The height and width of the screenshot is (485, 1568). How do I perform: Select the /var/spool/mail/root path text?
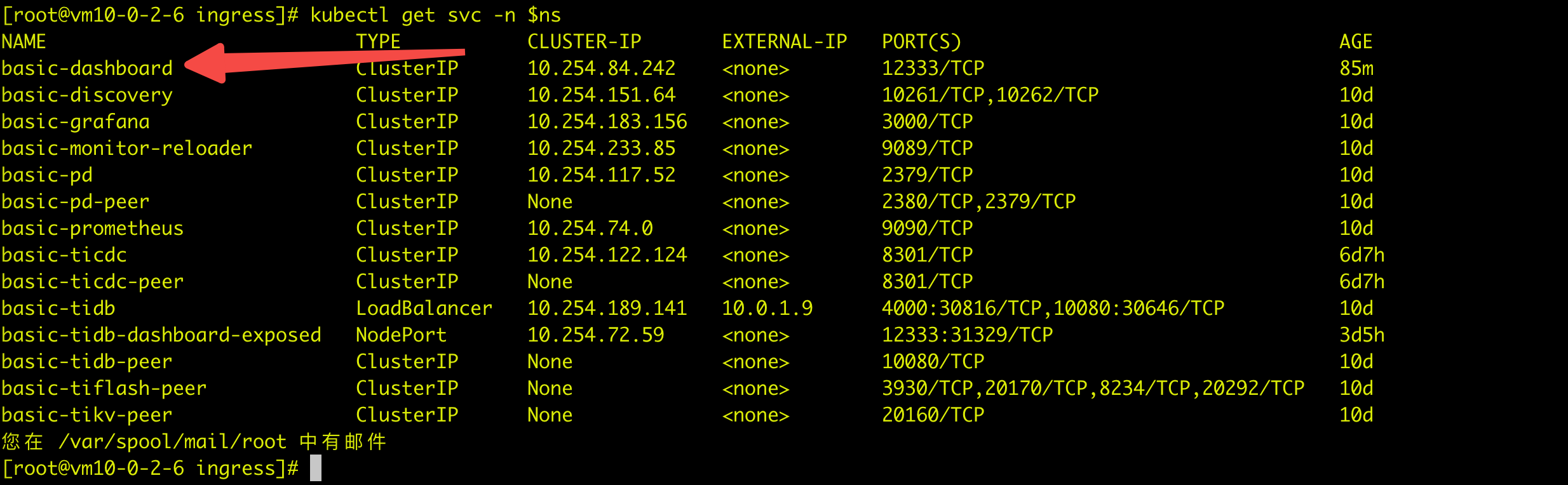pyautogui.click(x=173, y=441)
